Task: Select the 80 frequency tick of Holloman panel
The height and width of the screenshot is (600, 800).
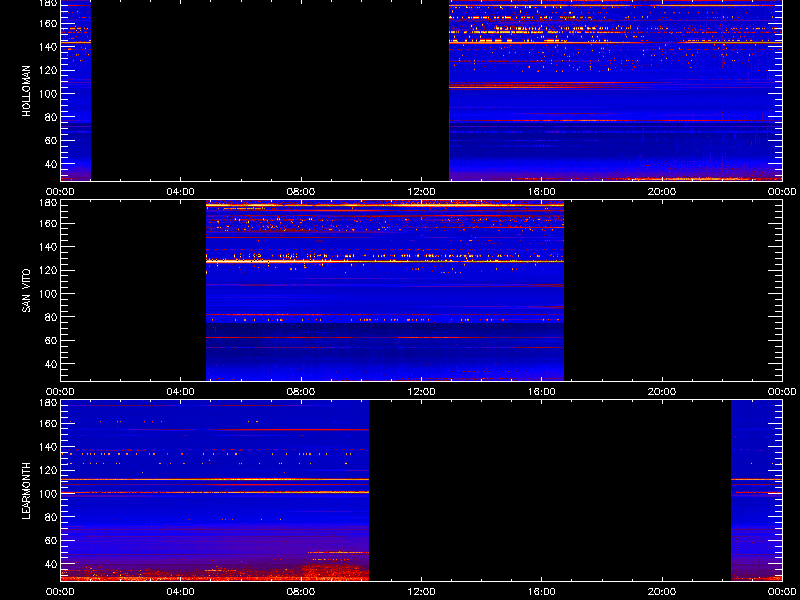Action: pyautogui.click(x=52, y=117)
